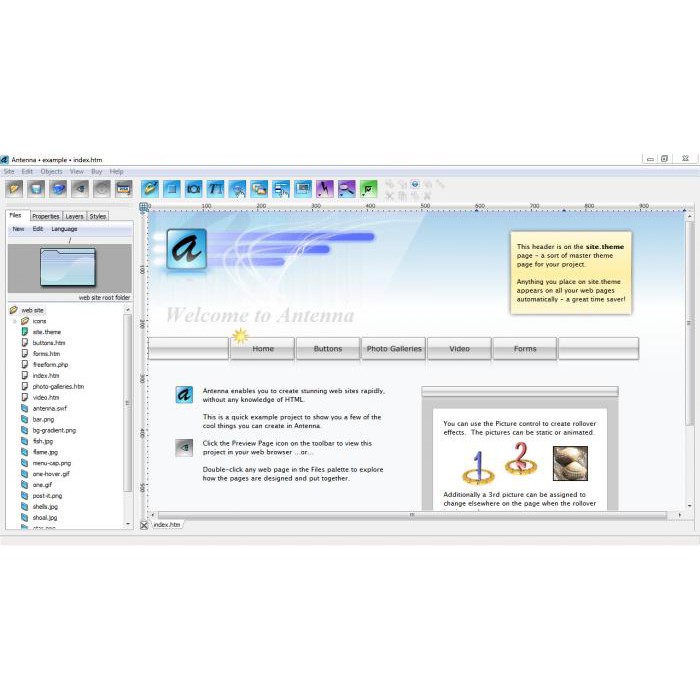Open the Language menu in Files panel

coord(64,229)
